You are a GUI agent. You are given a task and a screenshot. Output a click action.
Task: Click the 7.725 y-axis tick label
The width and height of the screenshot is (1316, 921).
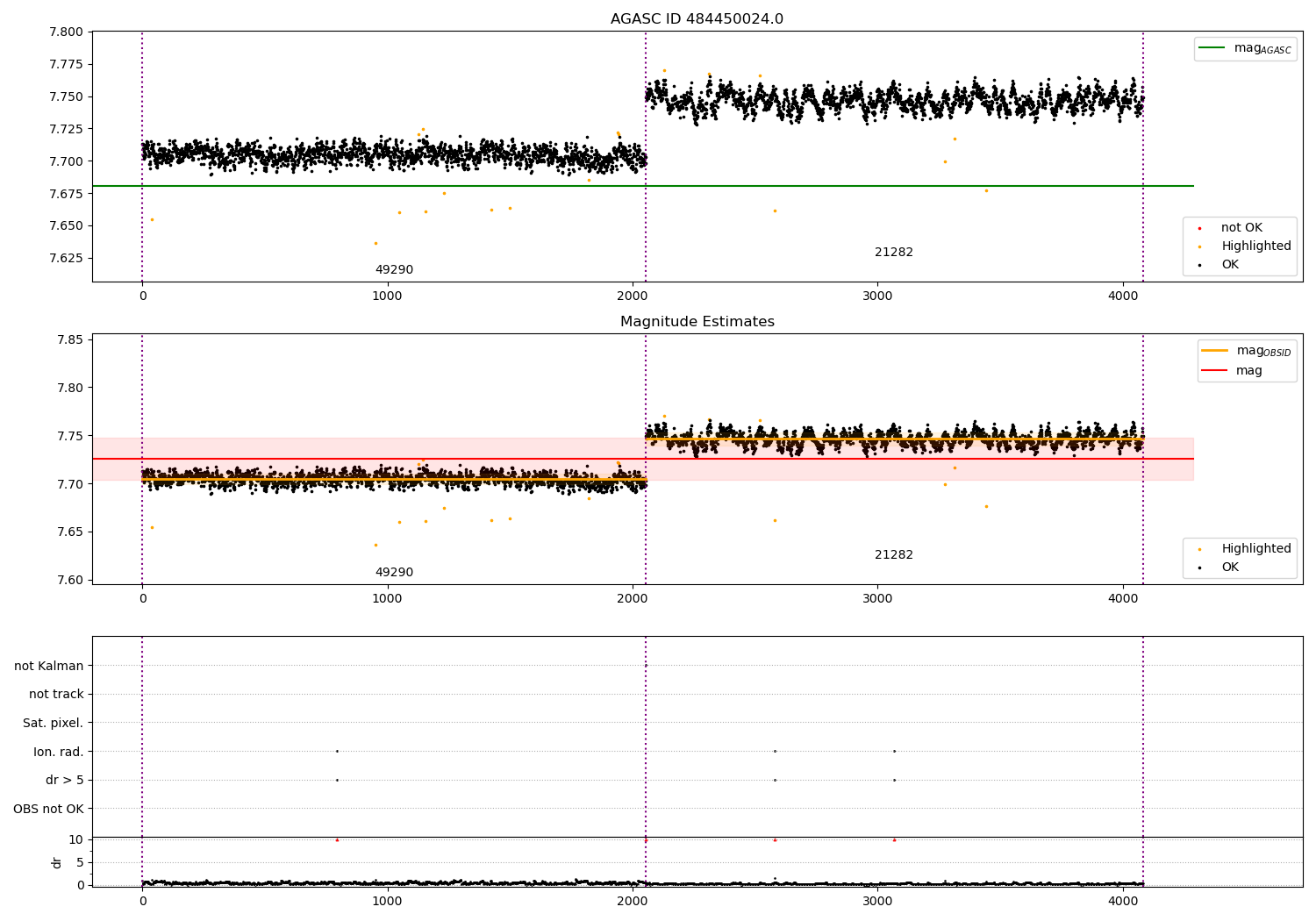tap(66, 130)
